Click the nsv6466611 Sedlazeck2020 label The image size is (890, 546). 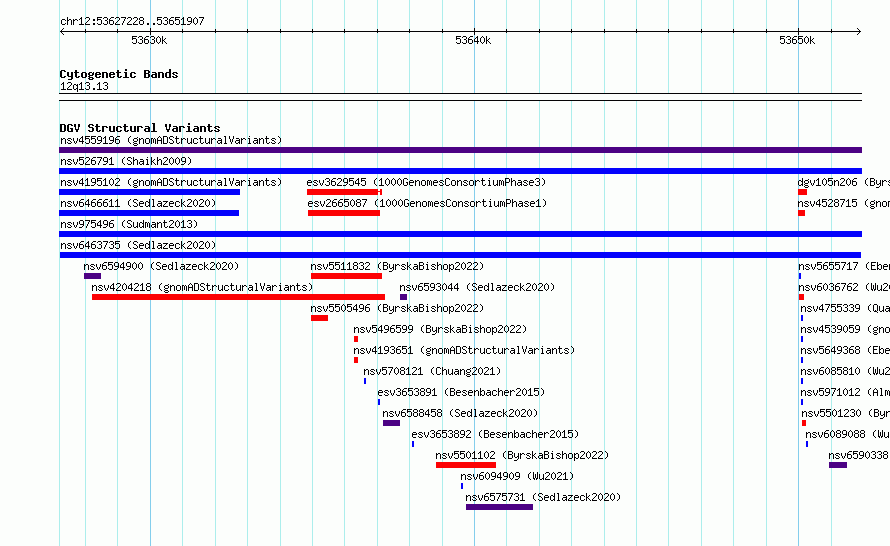pyautogui.click(x=138, y=203)
